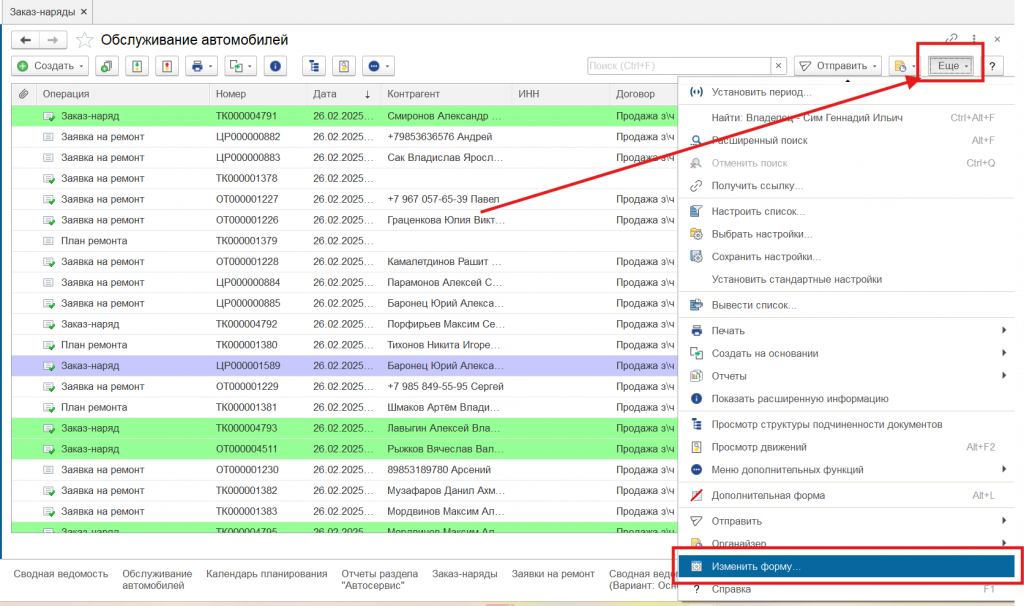Click the blue info circle toolbar icon

(275, 66)
